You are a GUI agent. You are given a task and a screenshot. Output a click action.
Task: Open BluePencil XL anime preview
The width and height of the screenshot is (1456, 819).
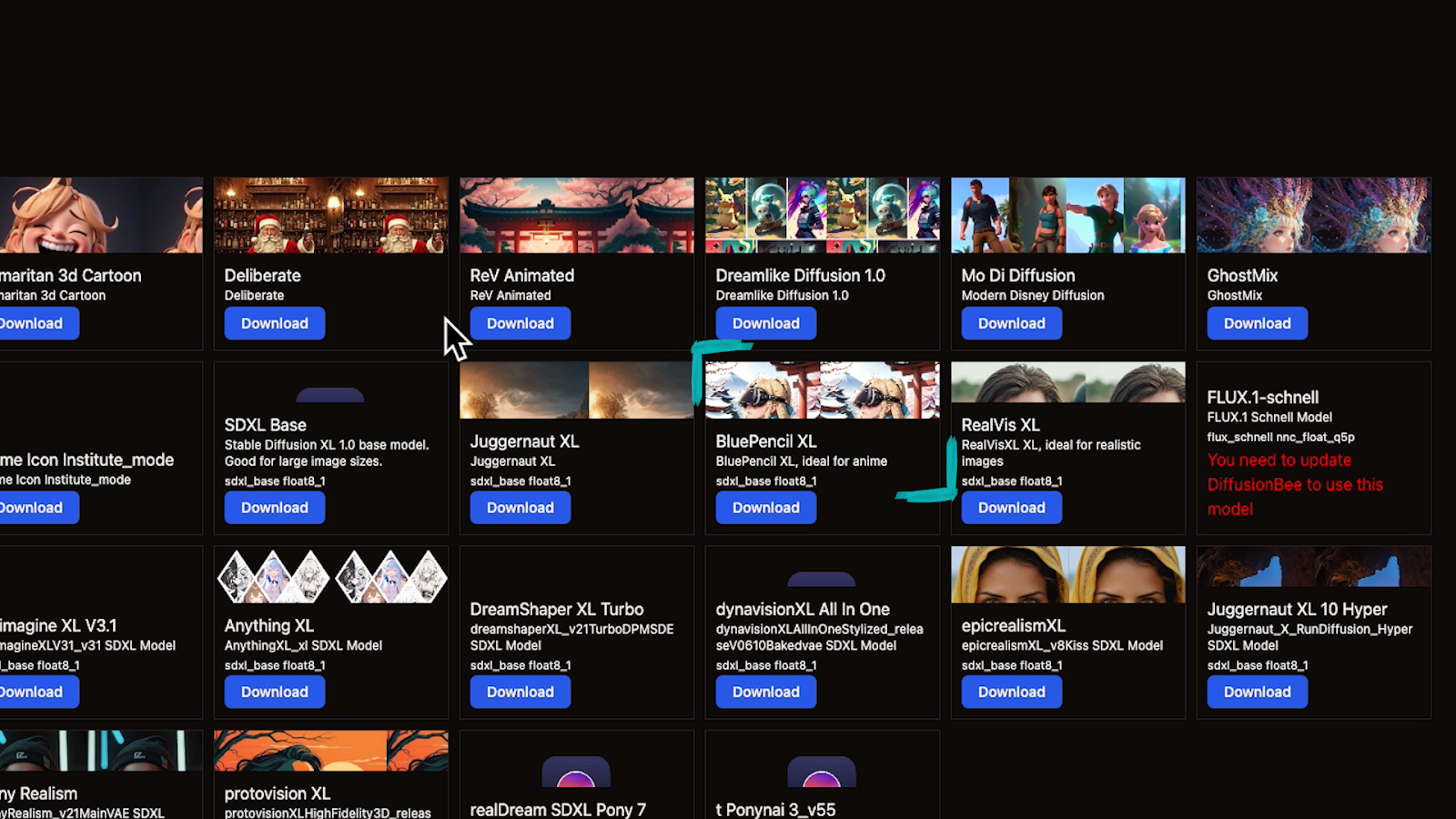[823, 390]
